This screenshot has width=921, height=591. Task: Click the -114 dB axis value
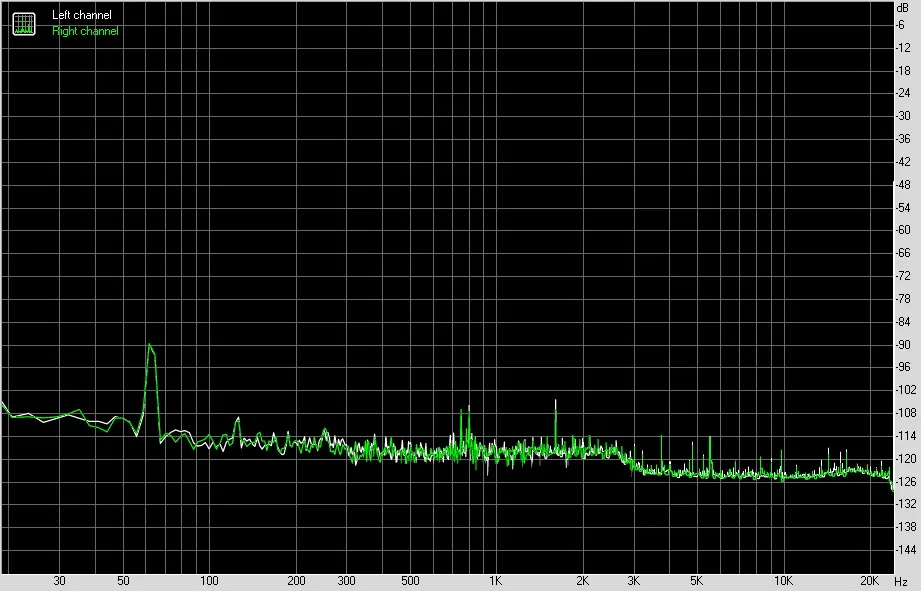click(x=905, y=435)
